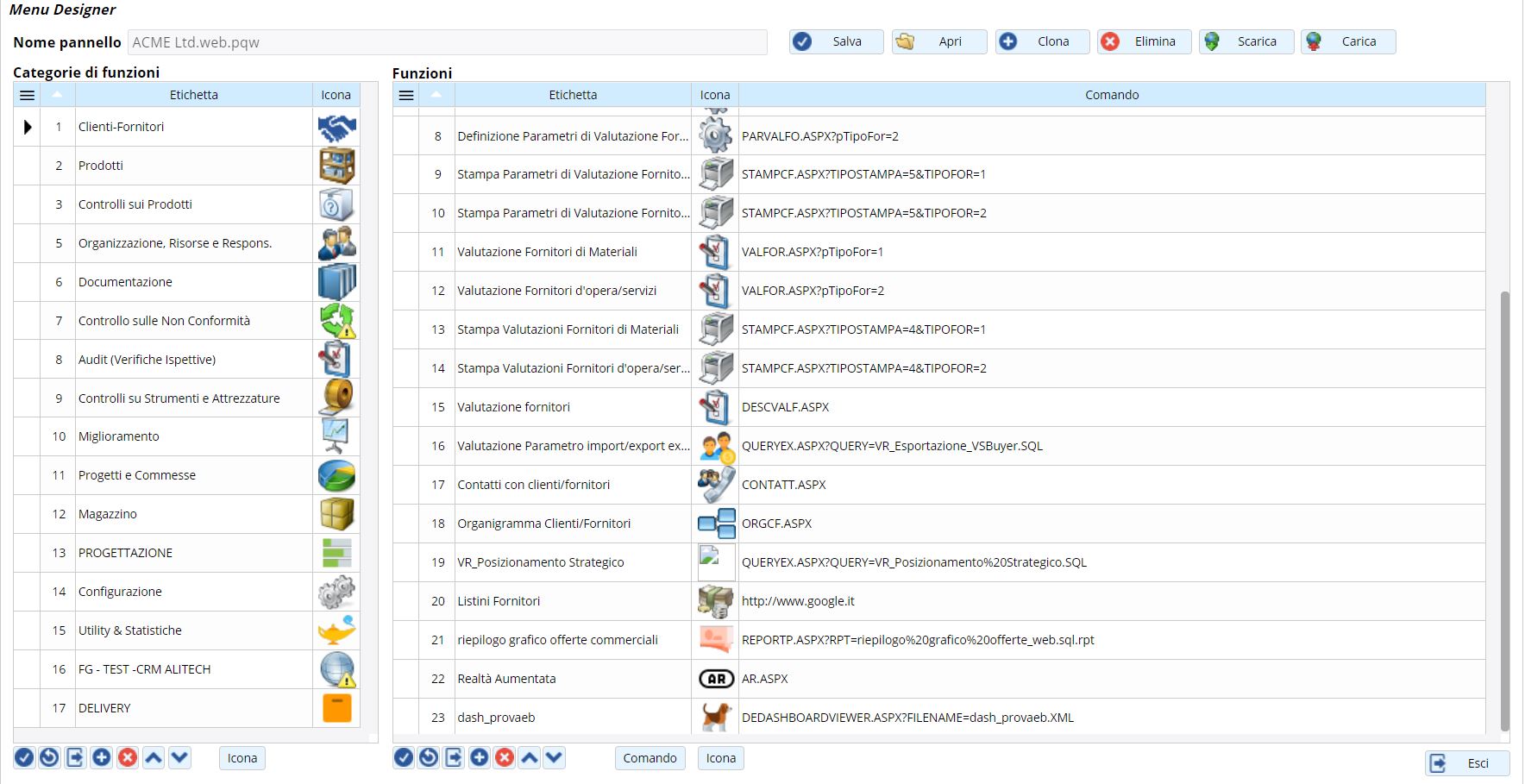Click the confirm checkmark icon under Categorie list
The width and height of the screenshot is (1525, 784).
coord(24,757)
